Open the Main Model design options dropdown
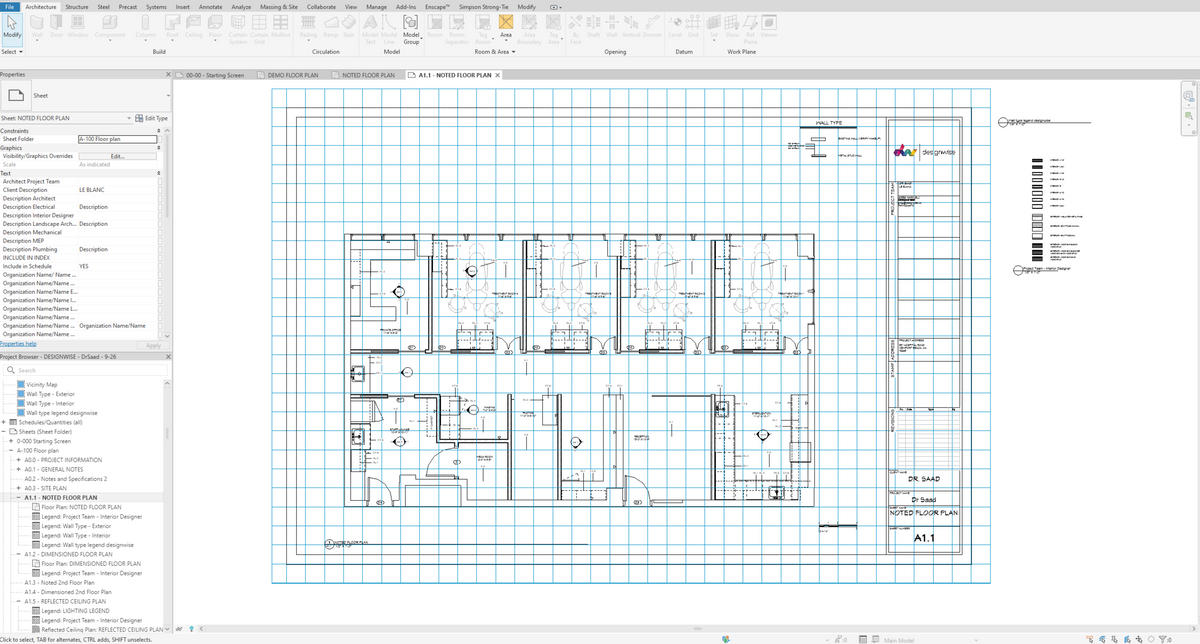Screen dimensions: 1200x644 point(976,640)
